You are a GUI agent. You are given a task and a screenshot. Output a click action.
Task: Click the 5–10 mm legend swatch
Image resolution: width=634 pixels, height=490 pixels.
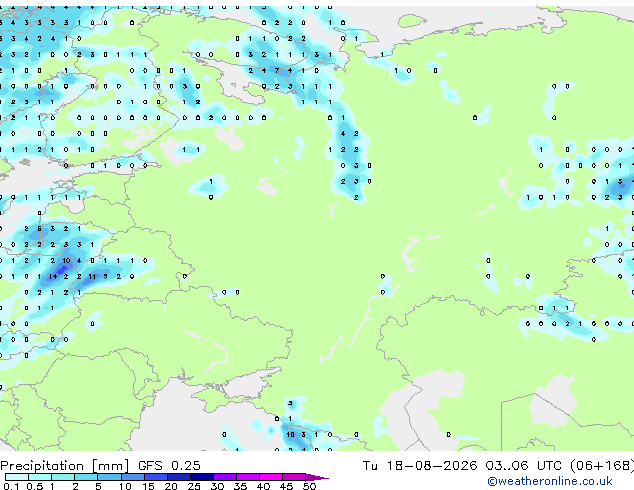[109, 477]
